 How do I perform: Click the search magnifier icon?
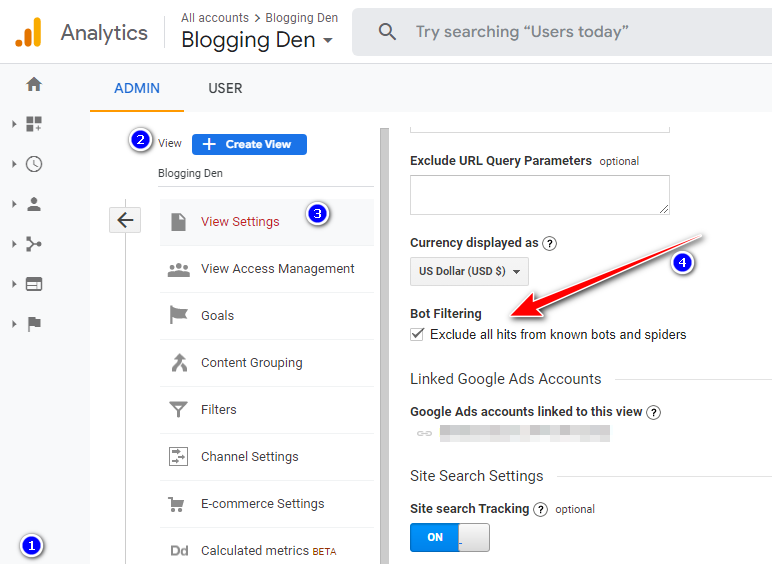click(387, 32)
